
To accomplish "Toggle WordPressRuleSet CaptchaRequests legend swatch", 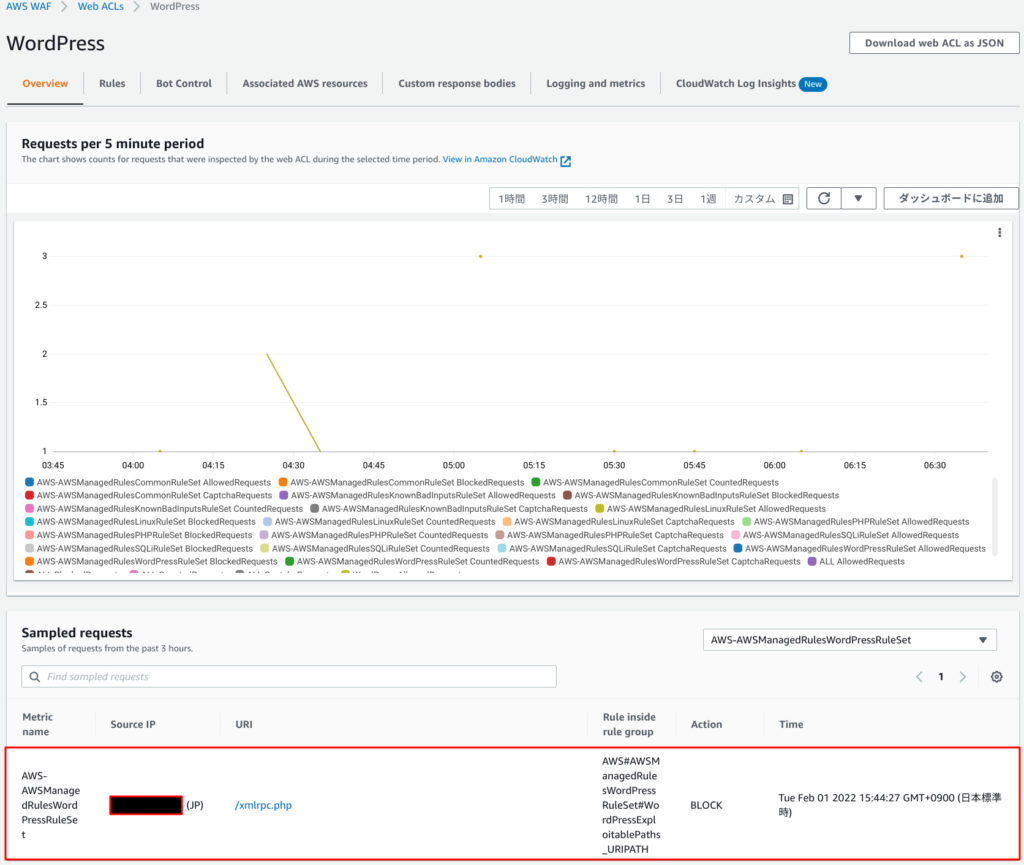I will click(x=551, y=561).
